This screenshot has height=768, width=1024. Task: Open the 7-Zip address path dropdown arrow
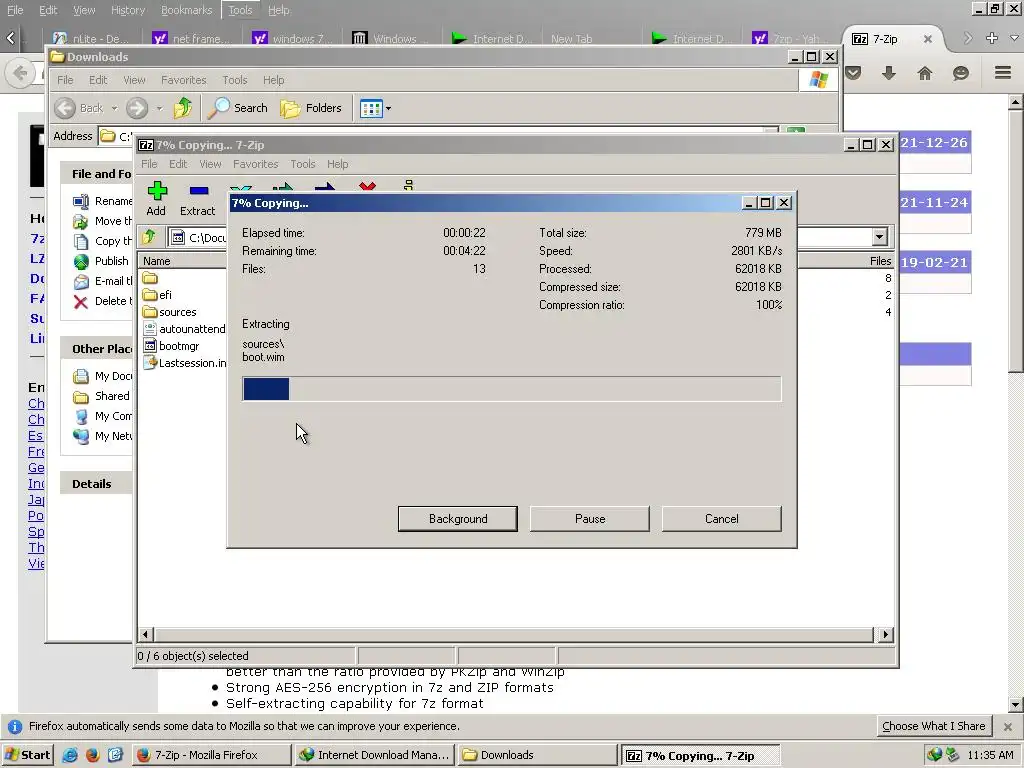click(880, 236)
